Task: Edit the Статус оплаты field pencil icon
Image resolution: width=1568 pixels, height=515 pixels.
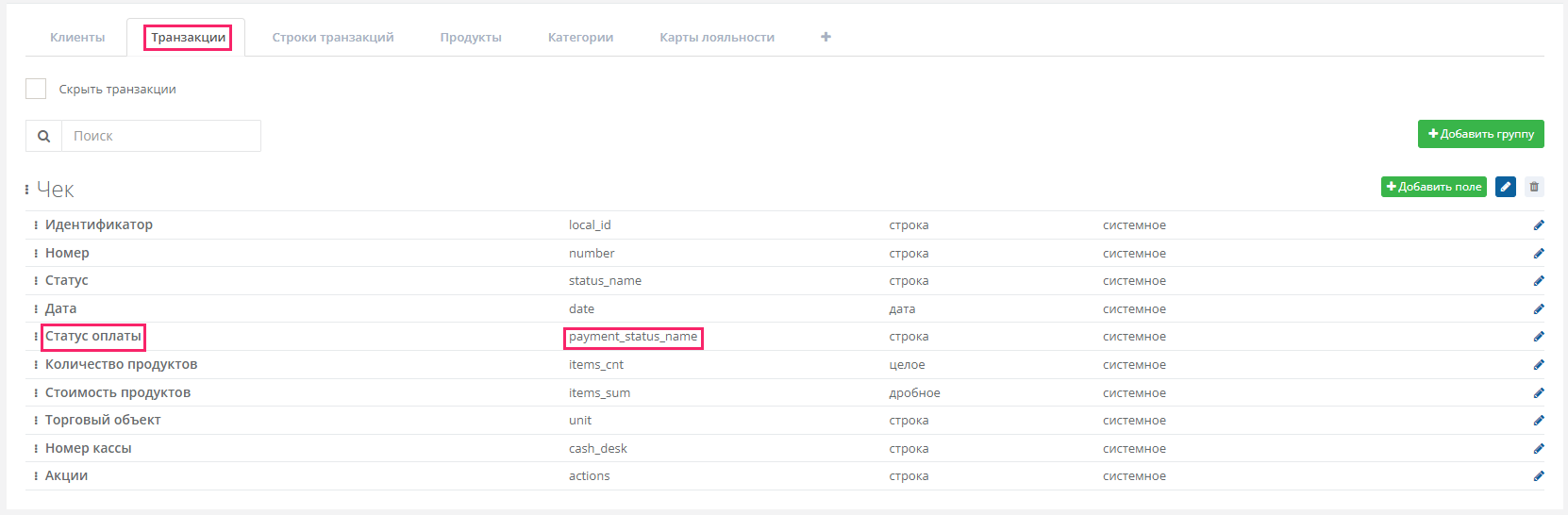Action: (x=1539, y=337)
